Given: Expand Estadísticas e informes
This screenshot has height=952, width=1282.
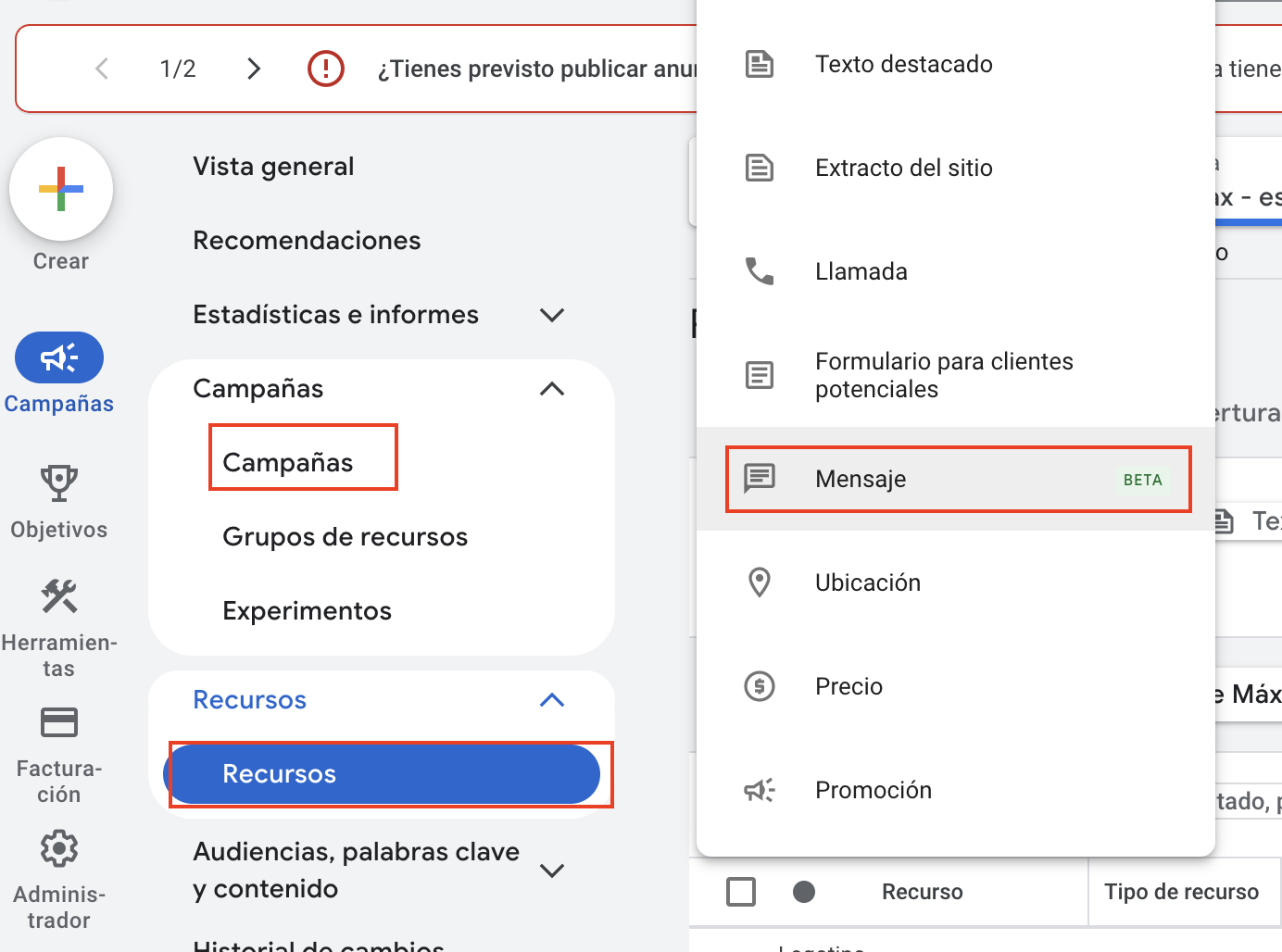Looking at the screenshot, I should [x=552, y=315].
